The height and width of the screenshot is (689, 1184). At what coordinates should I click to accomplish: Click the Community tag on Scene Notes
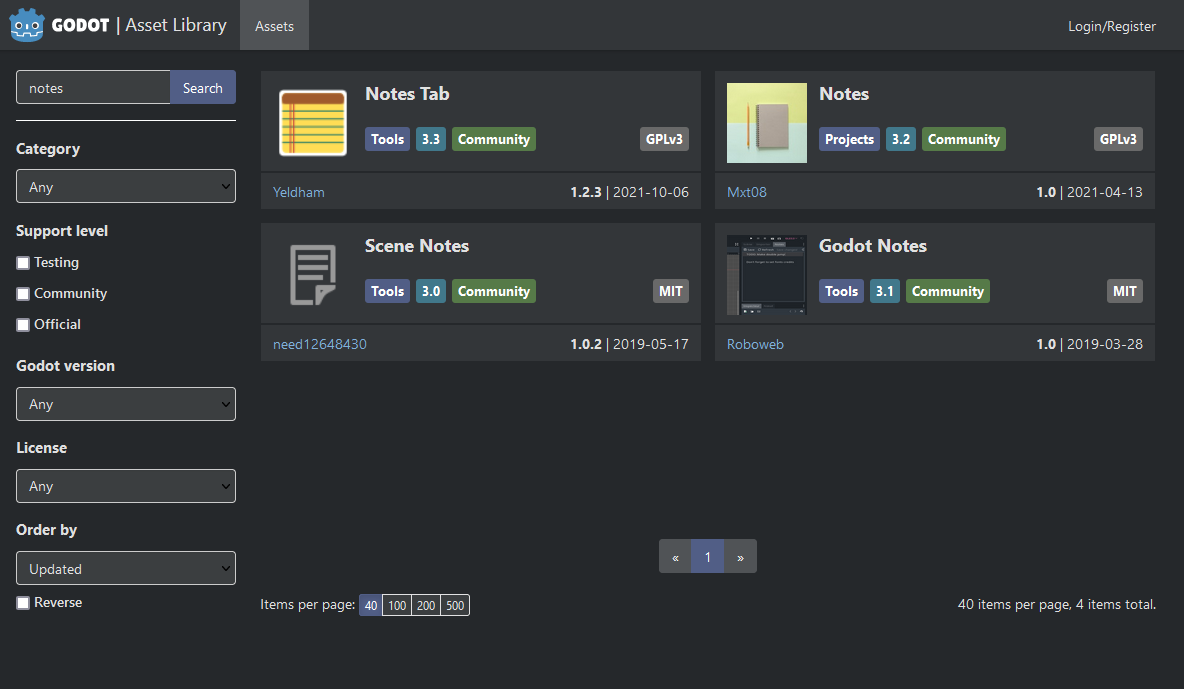[x=494, y=291]
